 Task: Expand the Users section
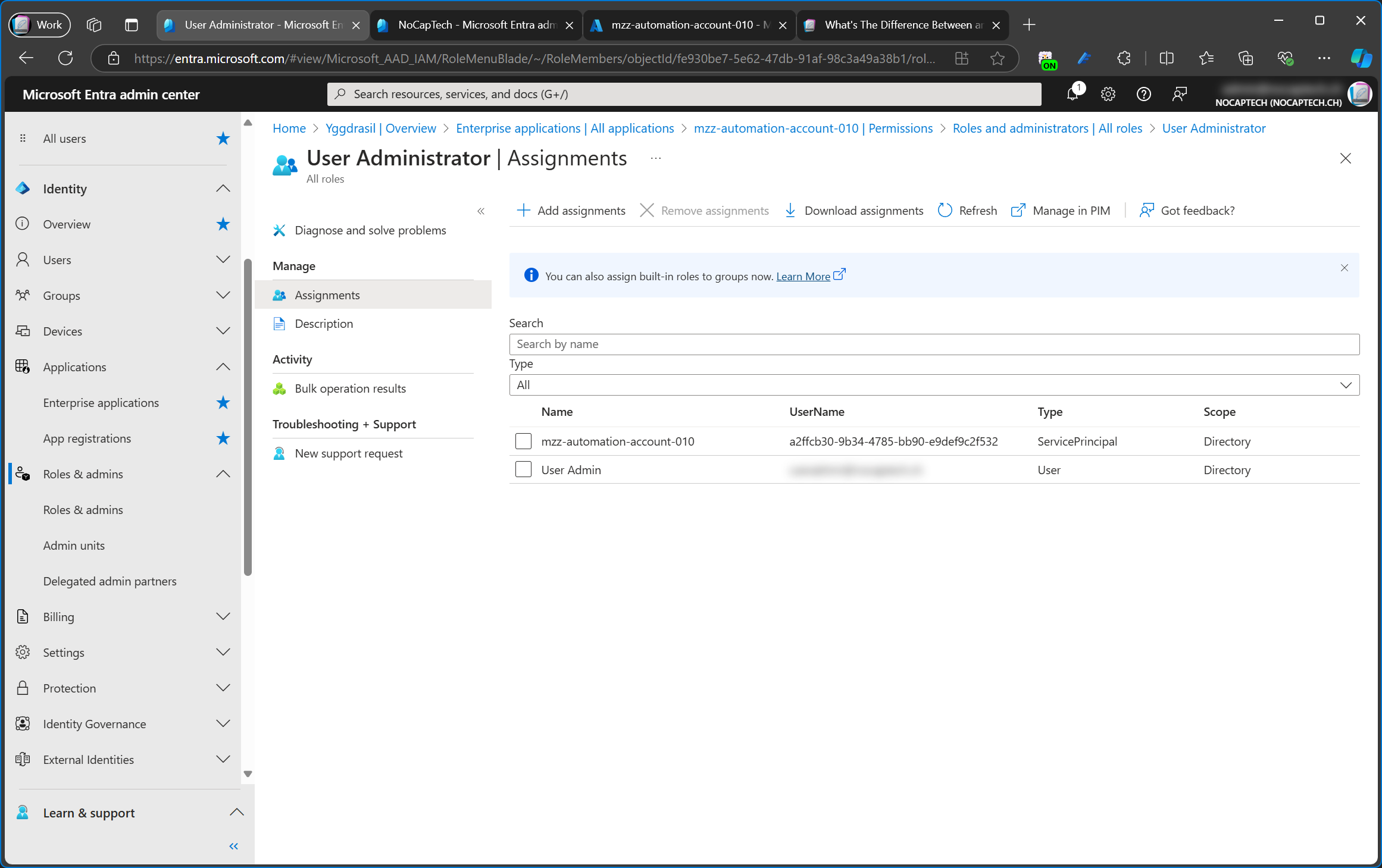pos(223,260)
